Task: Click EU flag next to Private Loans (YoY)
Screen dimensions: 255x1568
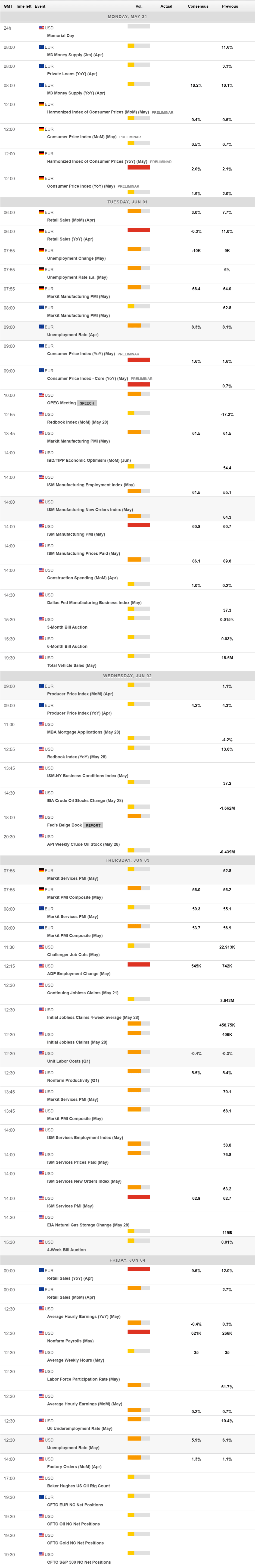Action: pos(41,66)
